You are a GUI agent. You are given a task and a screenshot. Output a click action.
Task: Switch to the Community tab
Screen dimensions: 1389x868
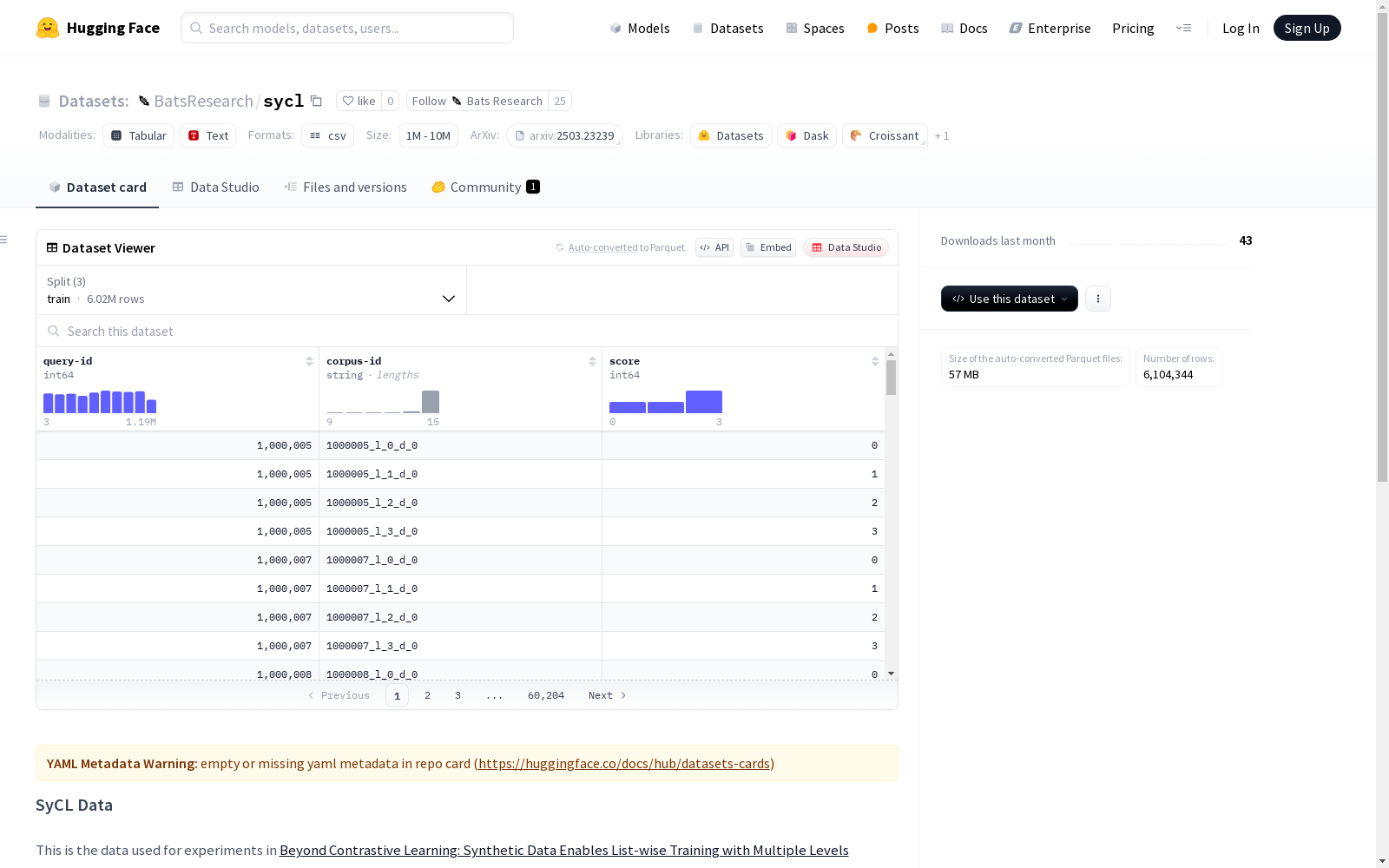click(486, 187)
